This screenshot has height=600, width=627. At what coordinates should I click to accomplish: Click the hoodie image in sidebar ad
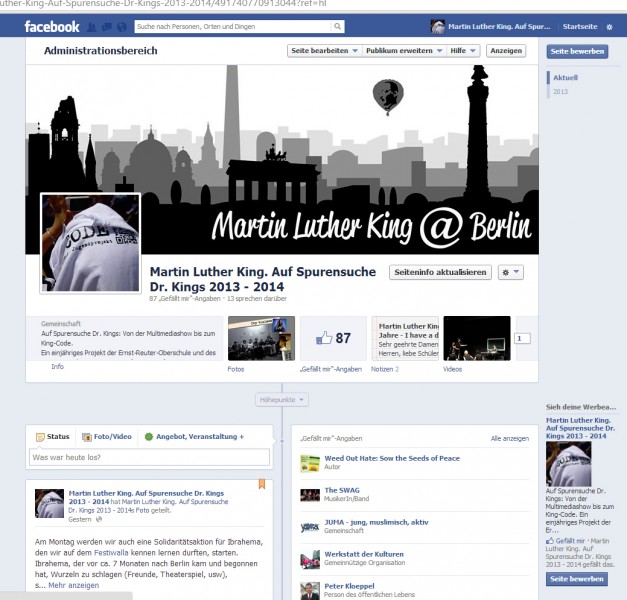568,464
